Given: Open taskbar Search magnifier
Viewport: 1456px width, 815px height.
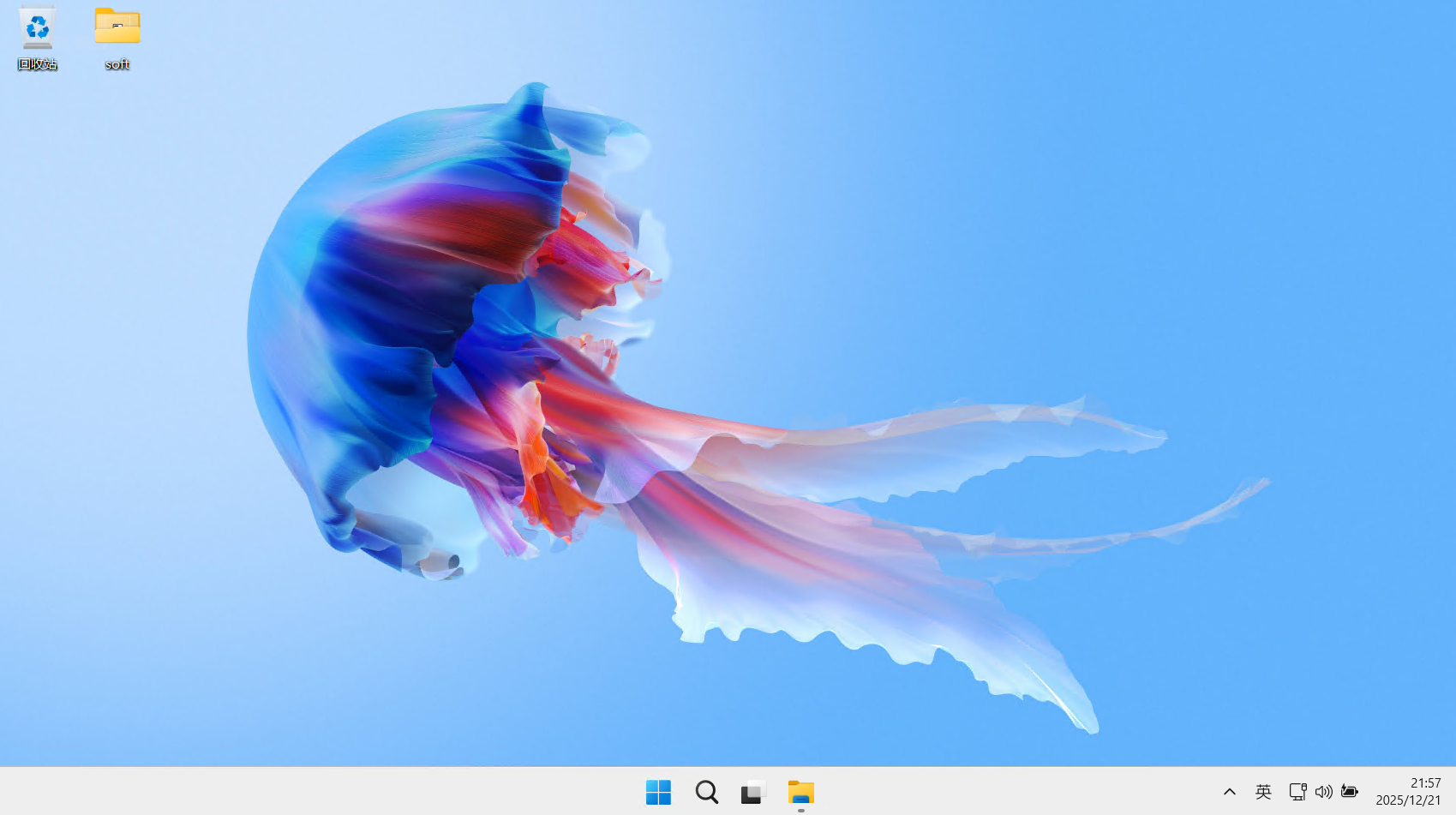Looking at the screenshot, I should (706, 792).
